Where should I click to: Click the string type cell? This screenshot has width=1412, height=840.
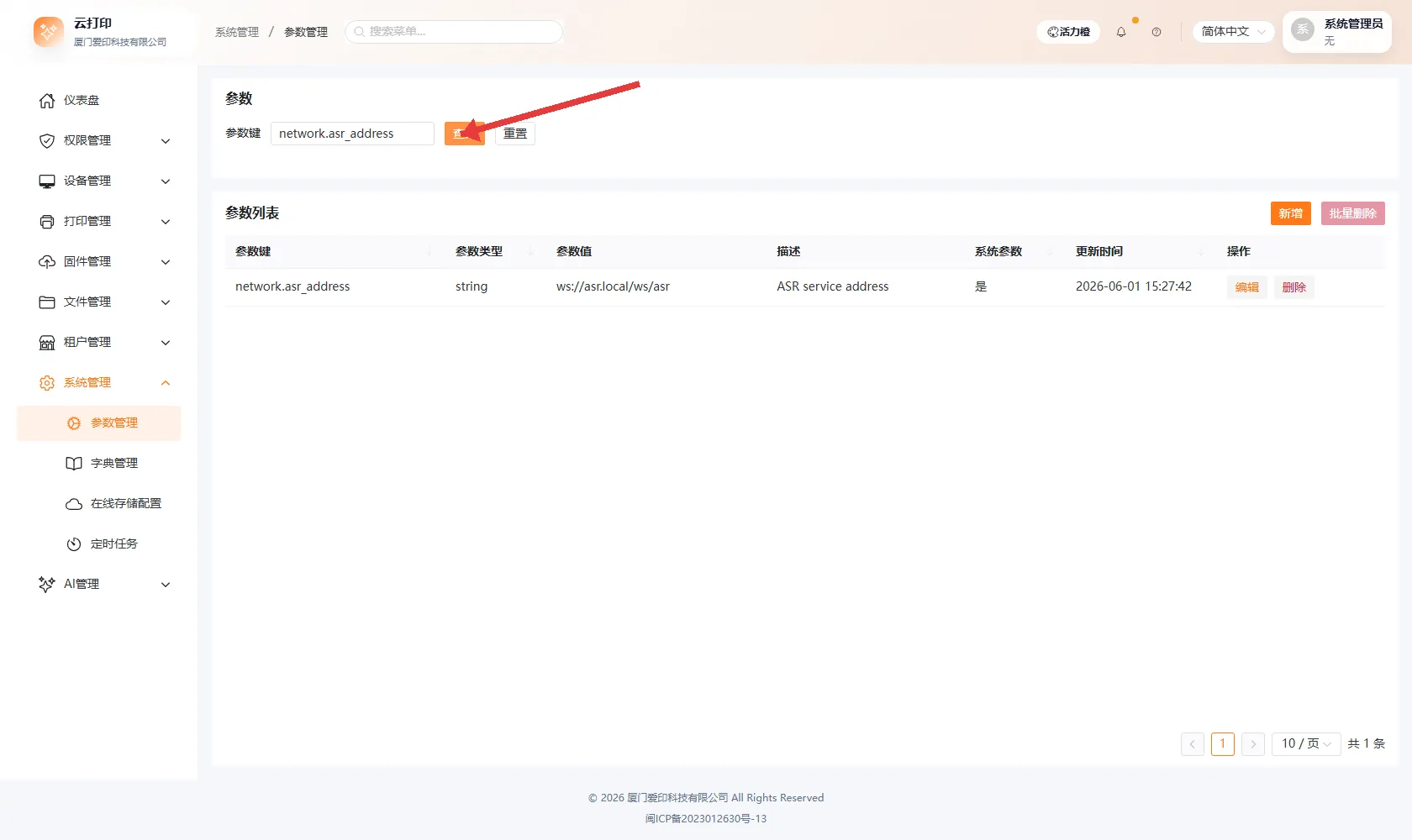[472, 286]
